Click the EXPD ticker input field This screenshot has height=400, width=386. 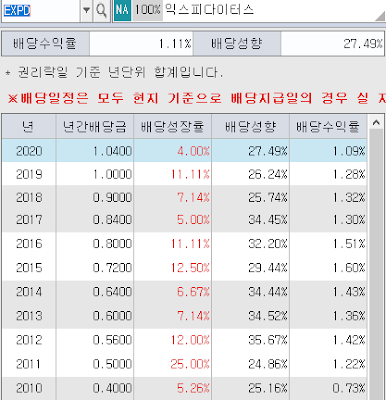pyautogui.click(x=41, y=11)
